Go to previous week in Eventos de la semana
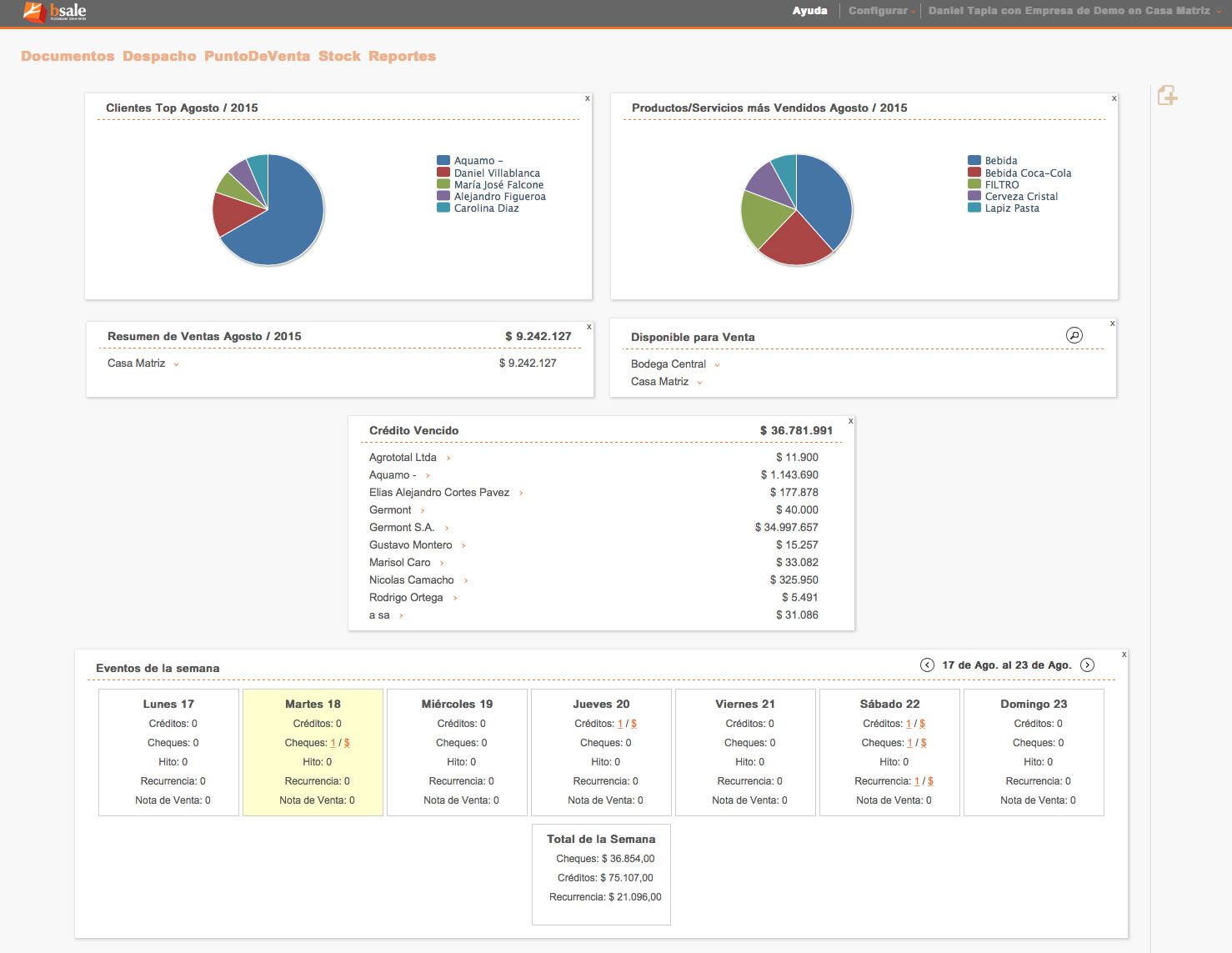 point(927,665)
